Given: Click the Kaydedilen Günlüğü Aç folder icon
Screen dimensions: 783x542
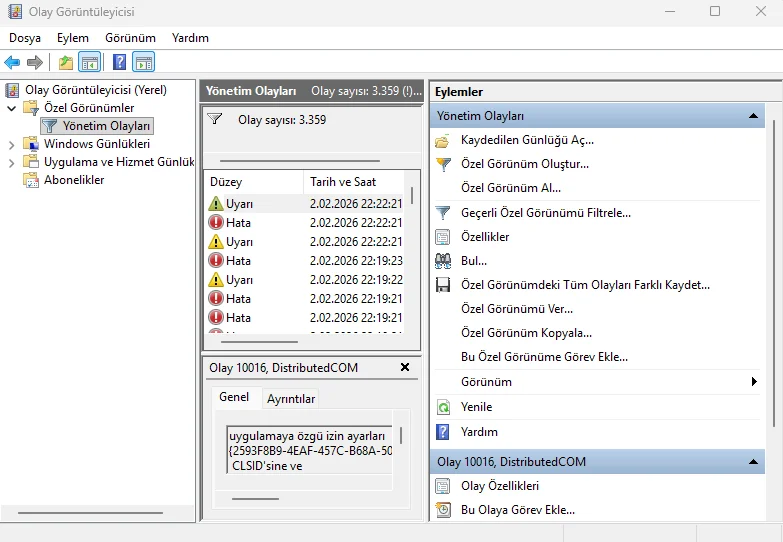Looking at the screenshot, I should point(442,141).
